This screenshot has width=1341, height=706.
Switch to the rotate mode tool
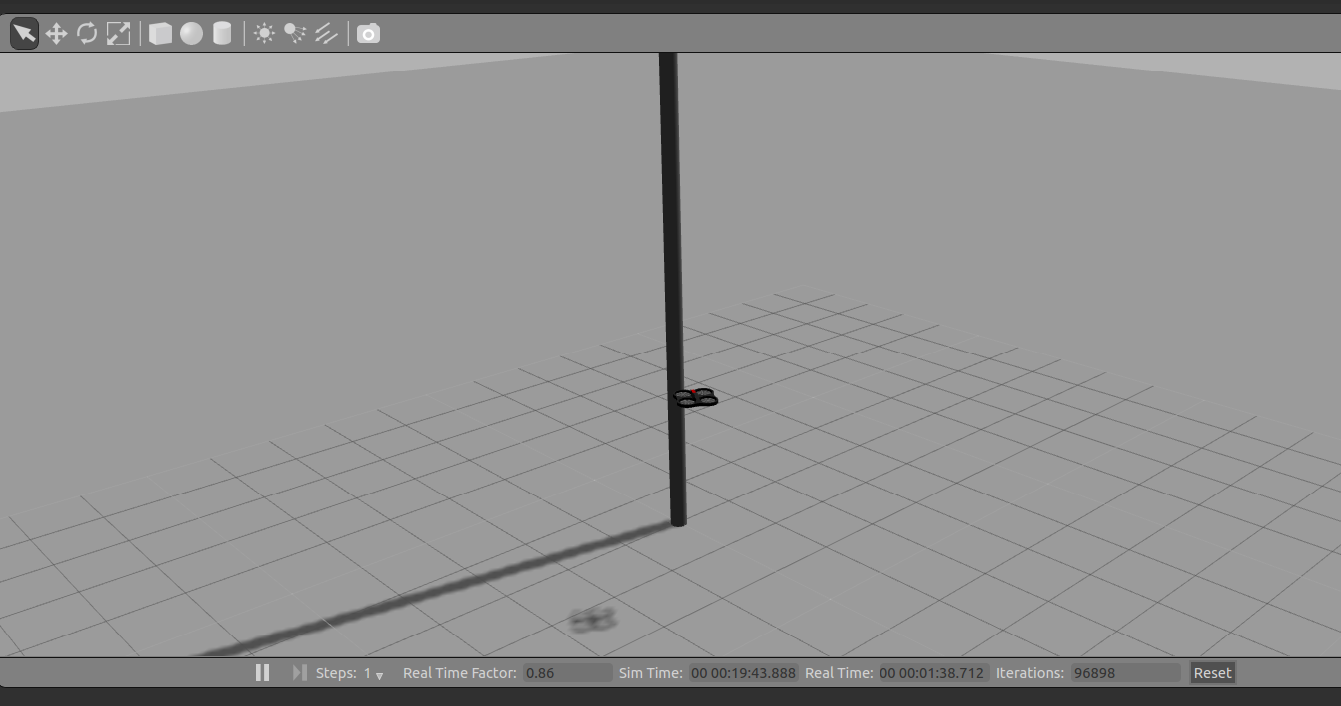tap(87, 34)
